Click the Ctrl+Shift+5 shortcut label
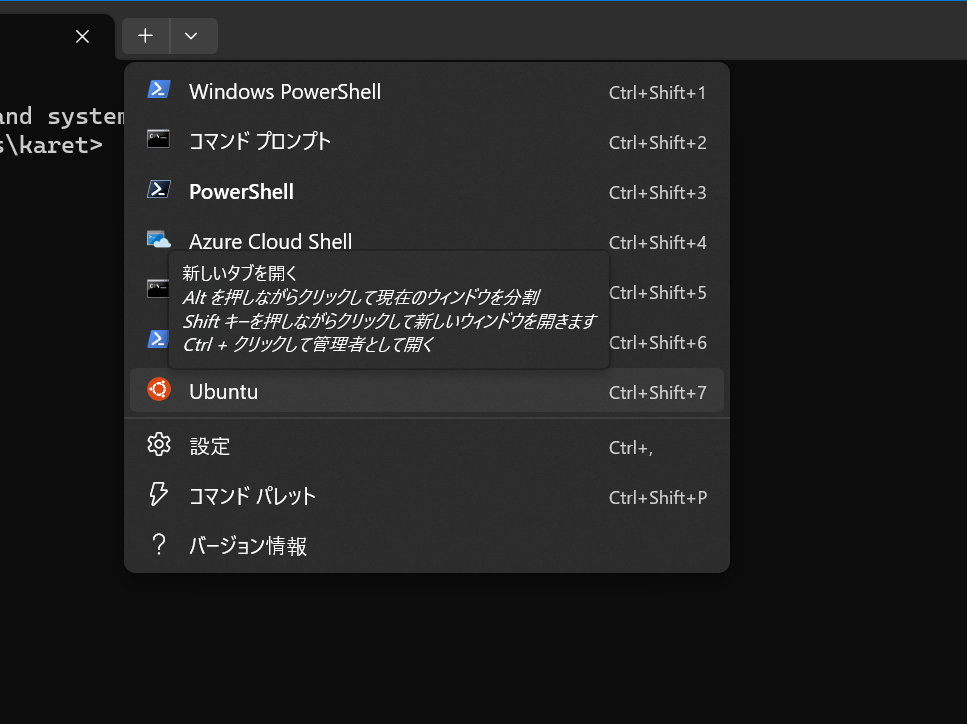Image resolution: width=967 pixels, height=724 pixels. click(657, 292)
